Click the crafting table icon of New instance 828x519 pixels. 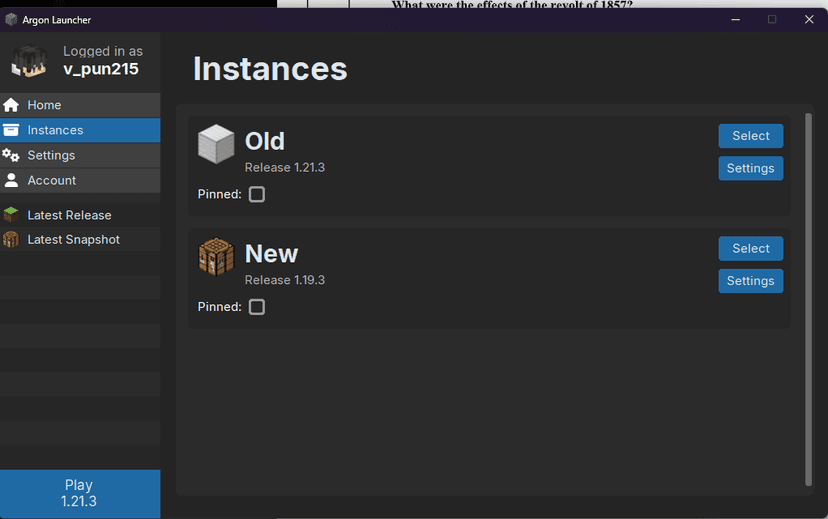pos(215,257)
